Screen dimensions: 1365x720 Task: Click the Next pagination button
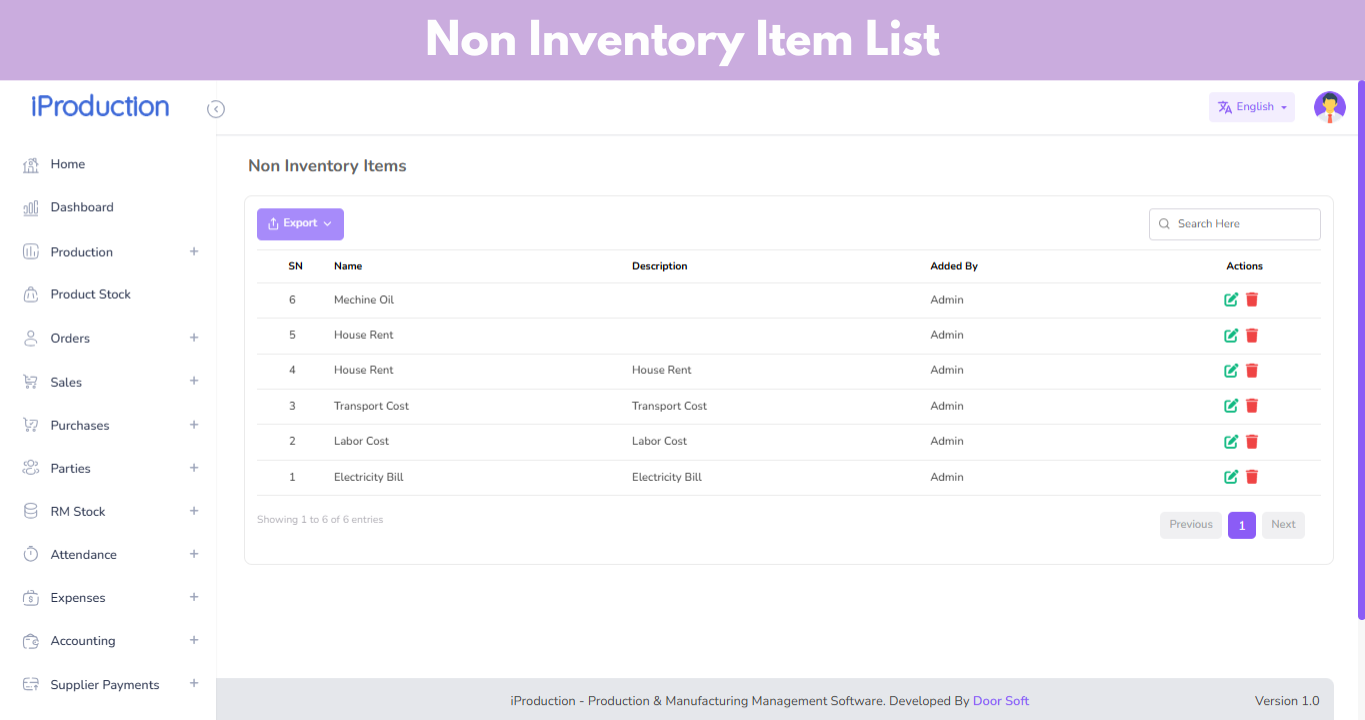[x=1283, y=525]
